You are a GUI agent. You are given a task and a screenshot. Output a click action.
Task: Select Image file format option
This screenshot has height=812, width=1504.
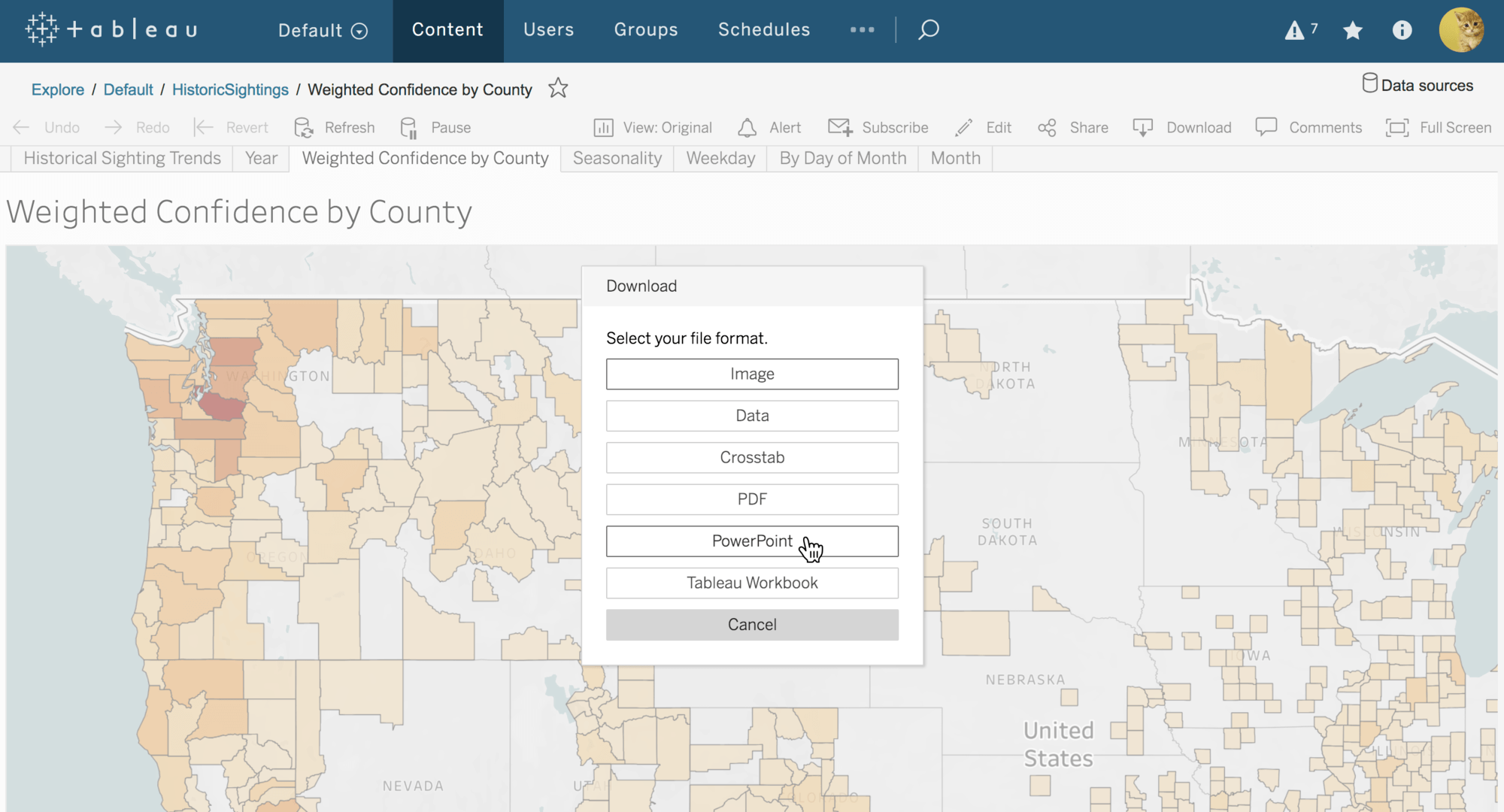[x=752, y=373]
